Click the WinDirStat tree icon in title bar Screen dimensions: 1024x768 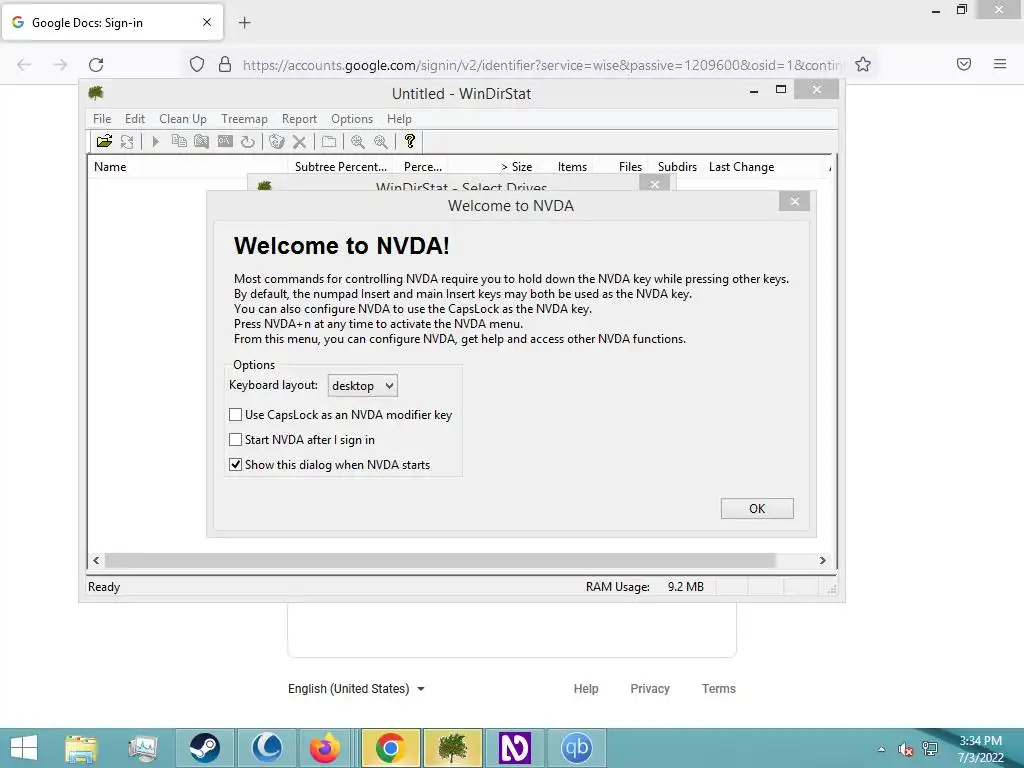click(96, 93)
